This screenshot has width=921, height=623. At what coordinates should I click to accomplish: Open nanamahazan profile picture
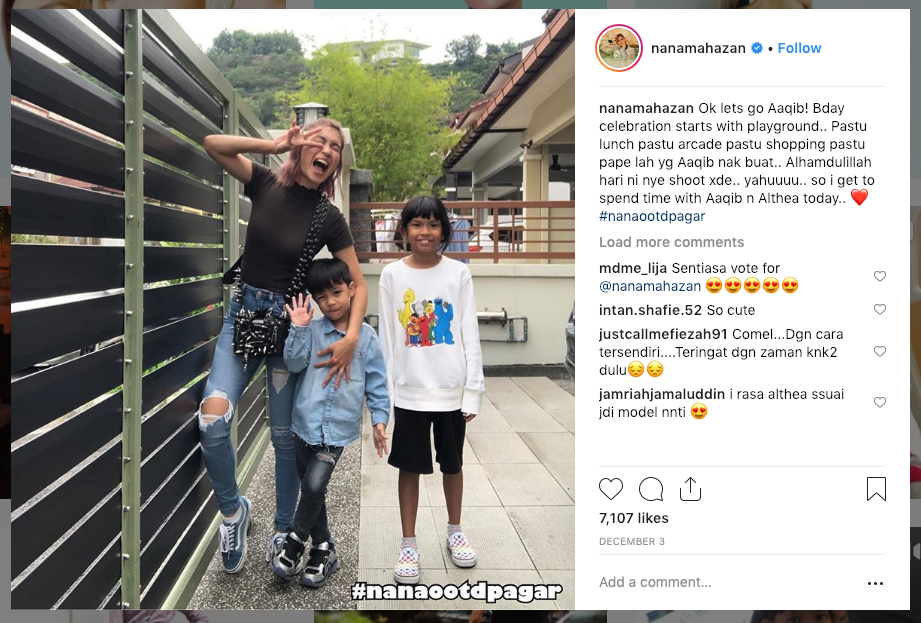tap(619, 48)
